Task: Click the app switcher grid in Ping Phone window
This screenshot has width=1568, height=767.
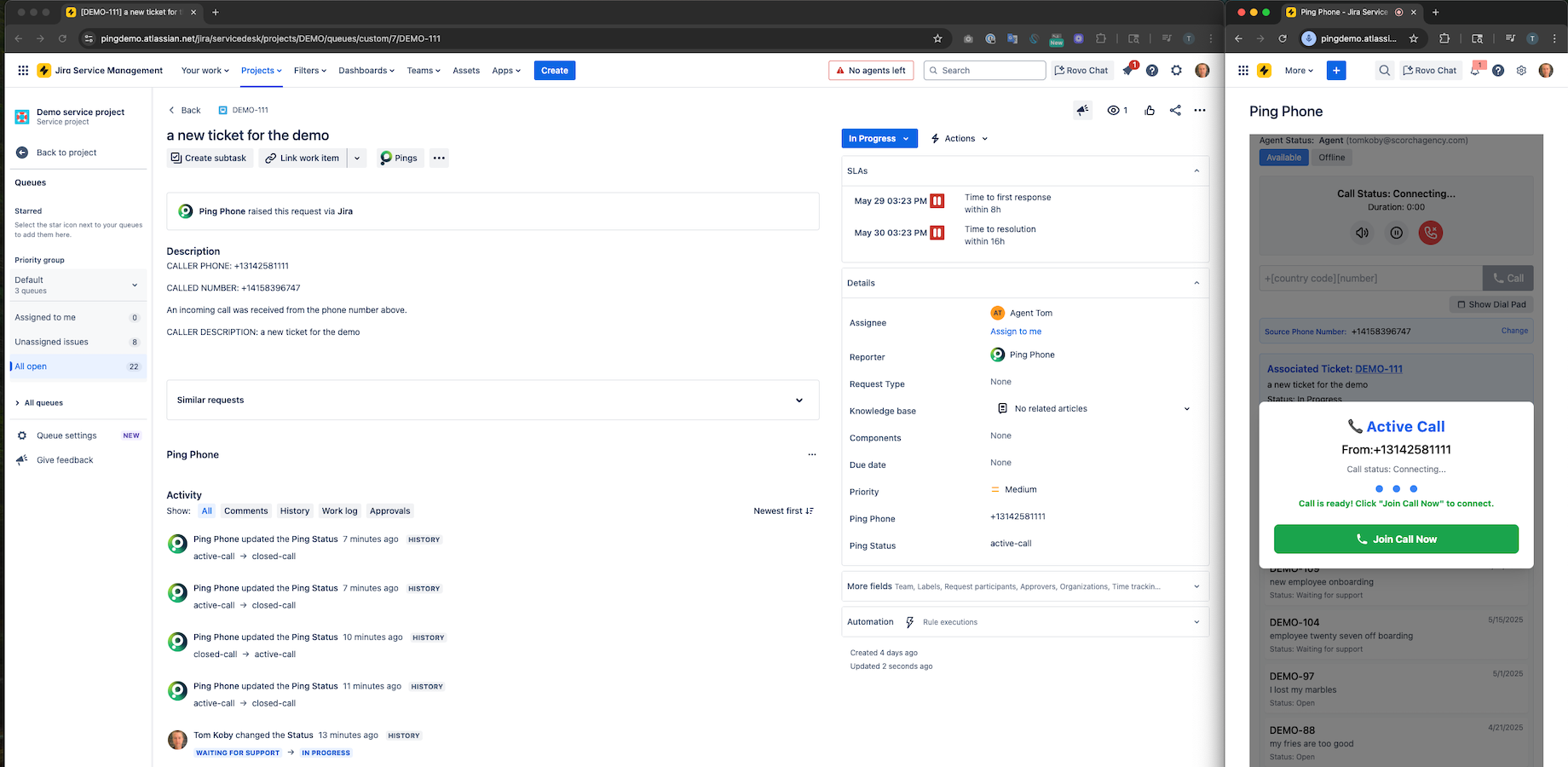Action: click(x=1243, y=71)
